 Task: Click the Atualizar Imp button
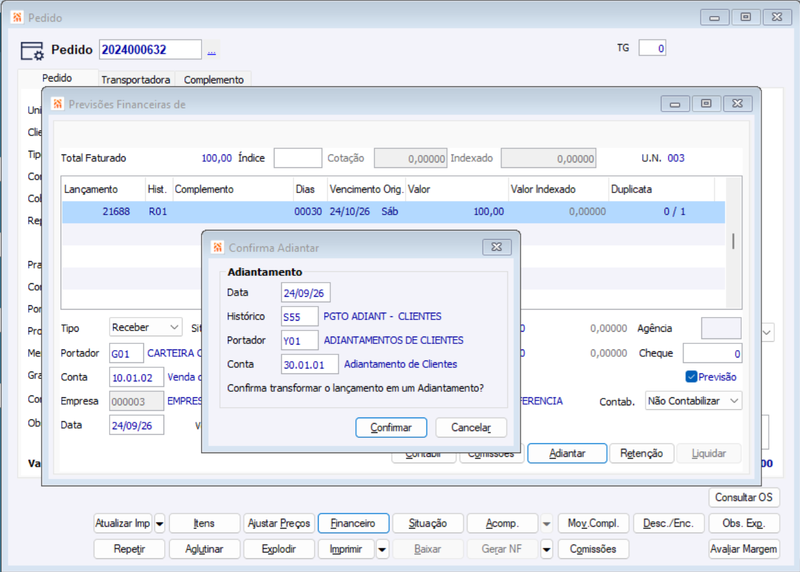click(x=122, y=524)
